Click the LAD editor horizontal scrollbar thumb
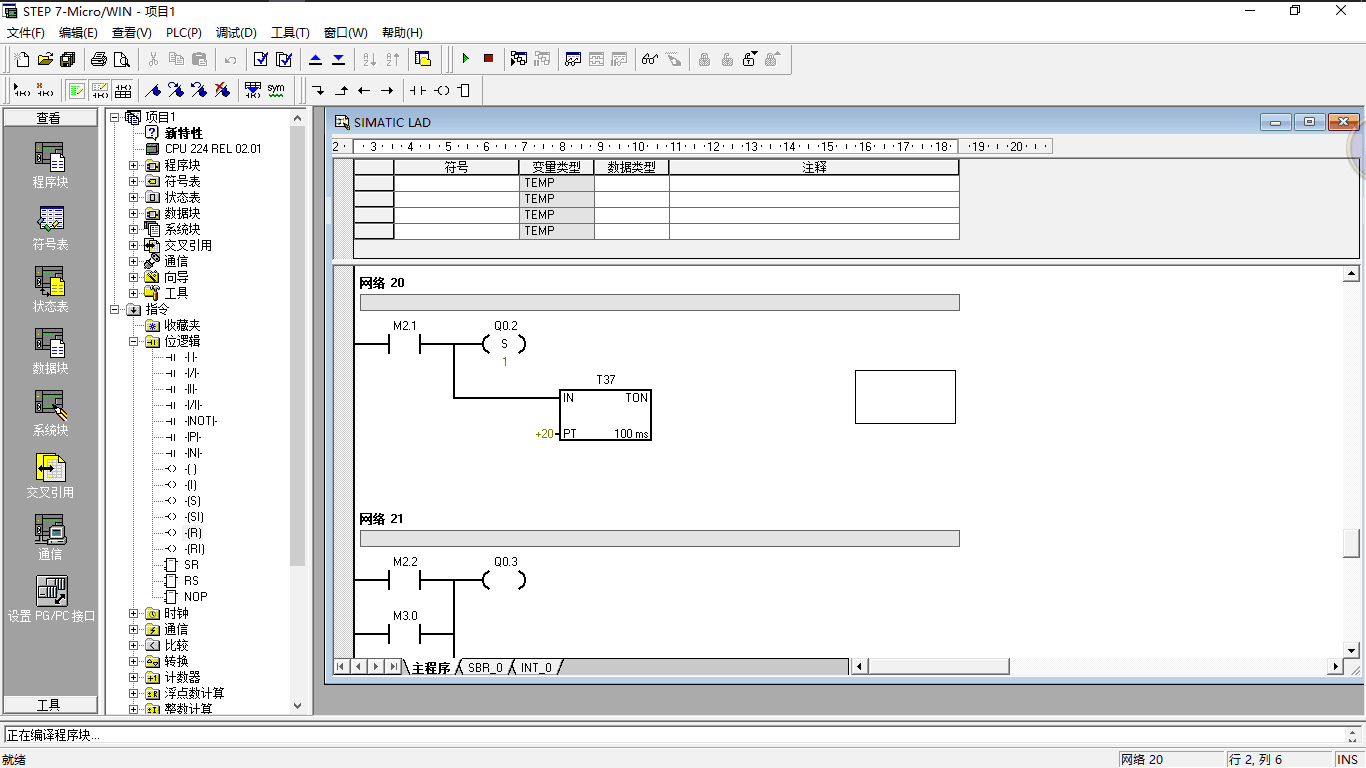 click(x=938, y=666)
